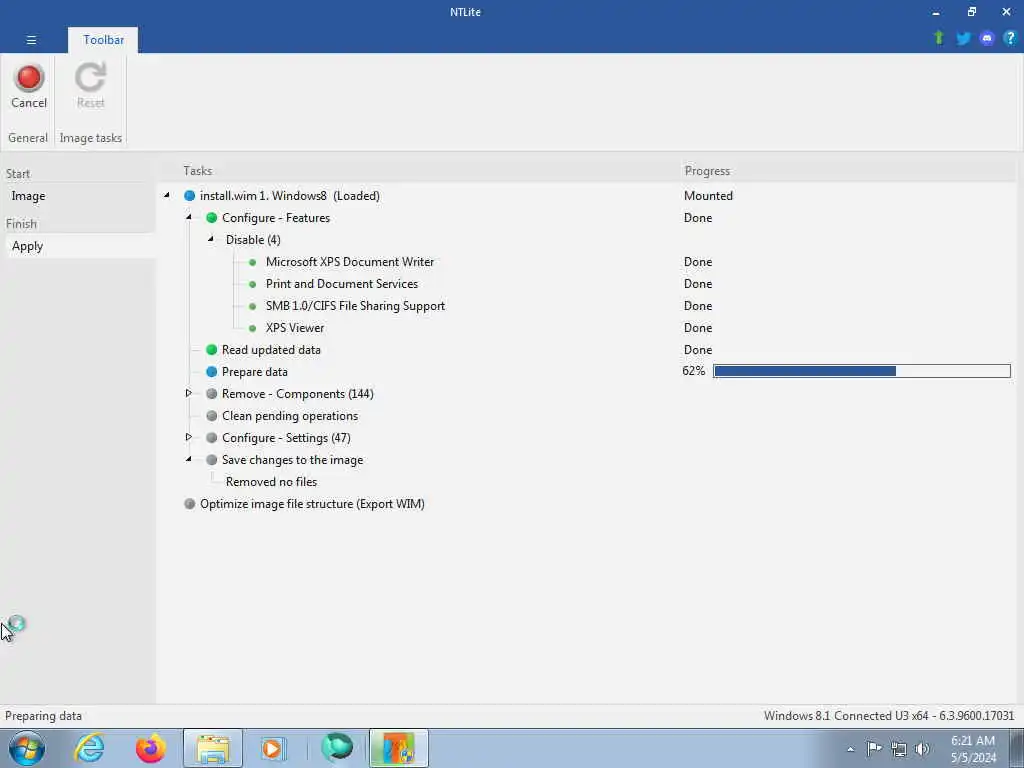The height and width of the screenshot is (768, 1024).
Task: Click the gray dot beside Optimize image file
Action: coord(189,504)
